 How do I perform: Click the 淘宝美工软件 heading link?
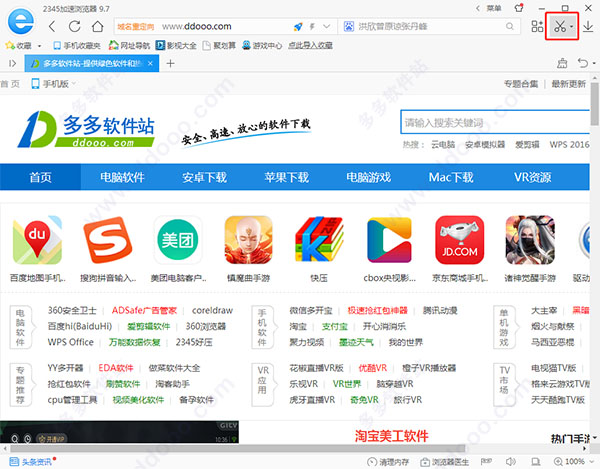pyautogui.click(x=391, y=436)
